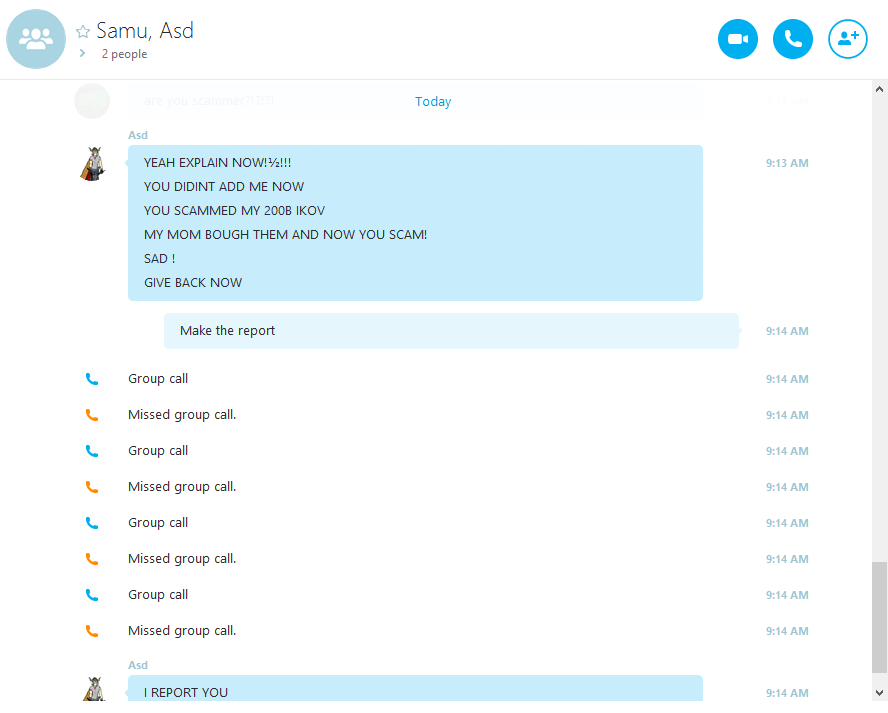Click the 'YEAH EXPLAIN NOW' message line
This screenshot has height=713, width=888.
[x=217, y=163]
